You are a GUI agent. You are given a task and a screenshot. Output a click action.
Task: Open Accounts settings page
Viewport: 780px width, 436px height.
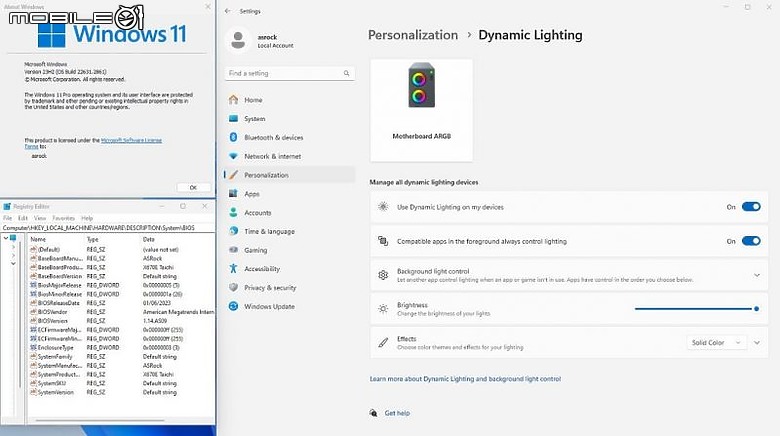(289, 213)
